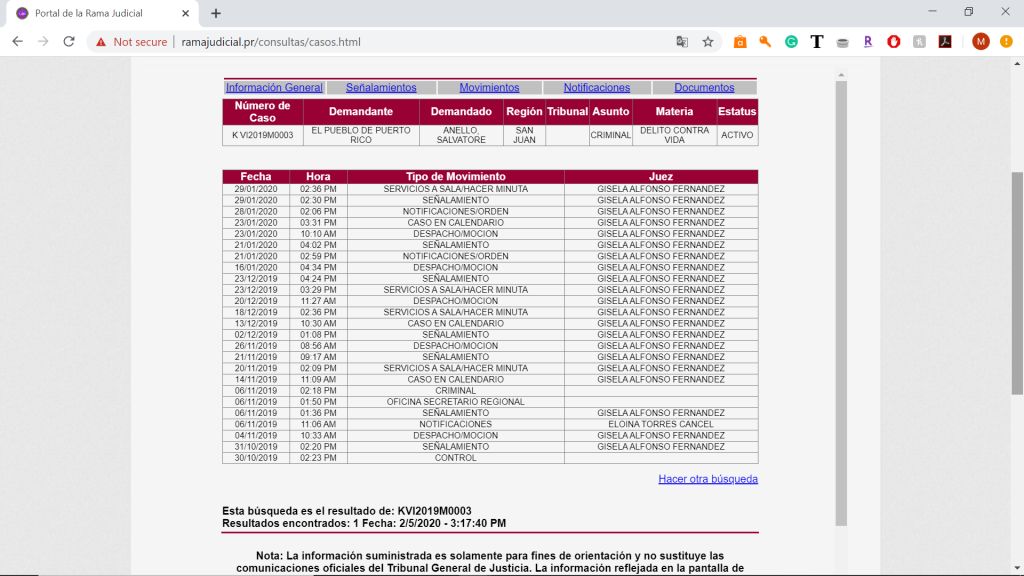
Task: Click the red stop-hand ad blocker icon
Action: 894,42
